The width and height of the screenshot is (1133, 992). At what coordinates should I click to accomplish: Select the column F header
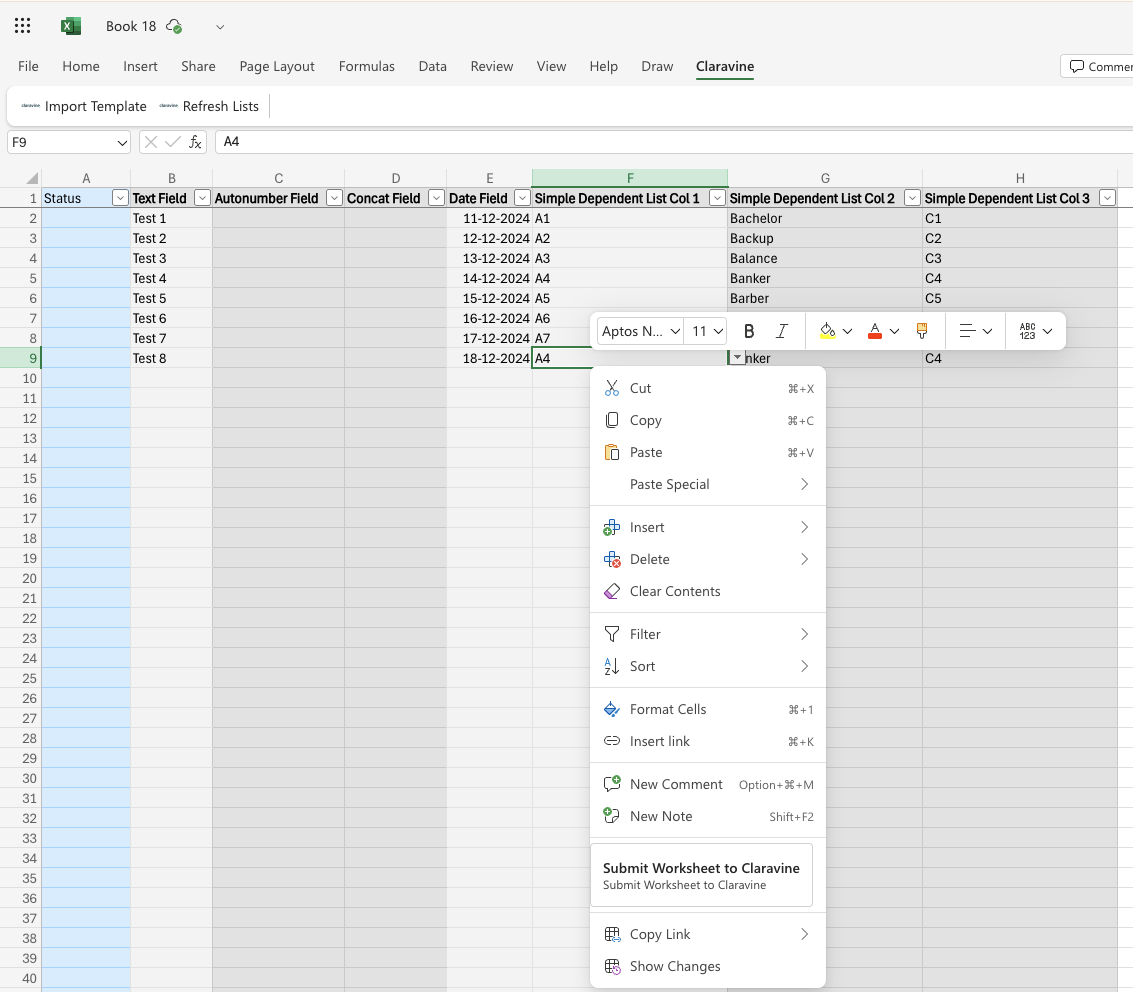point(630,178)
